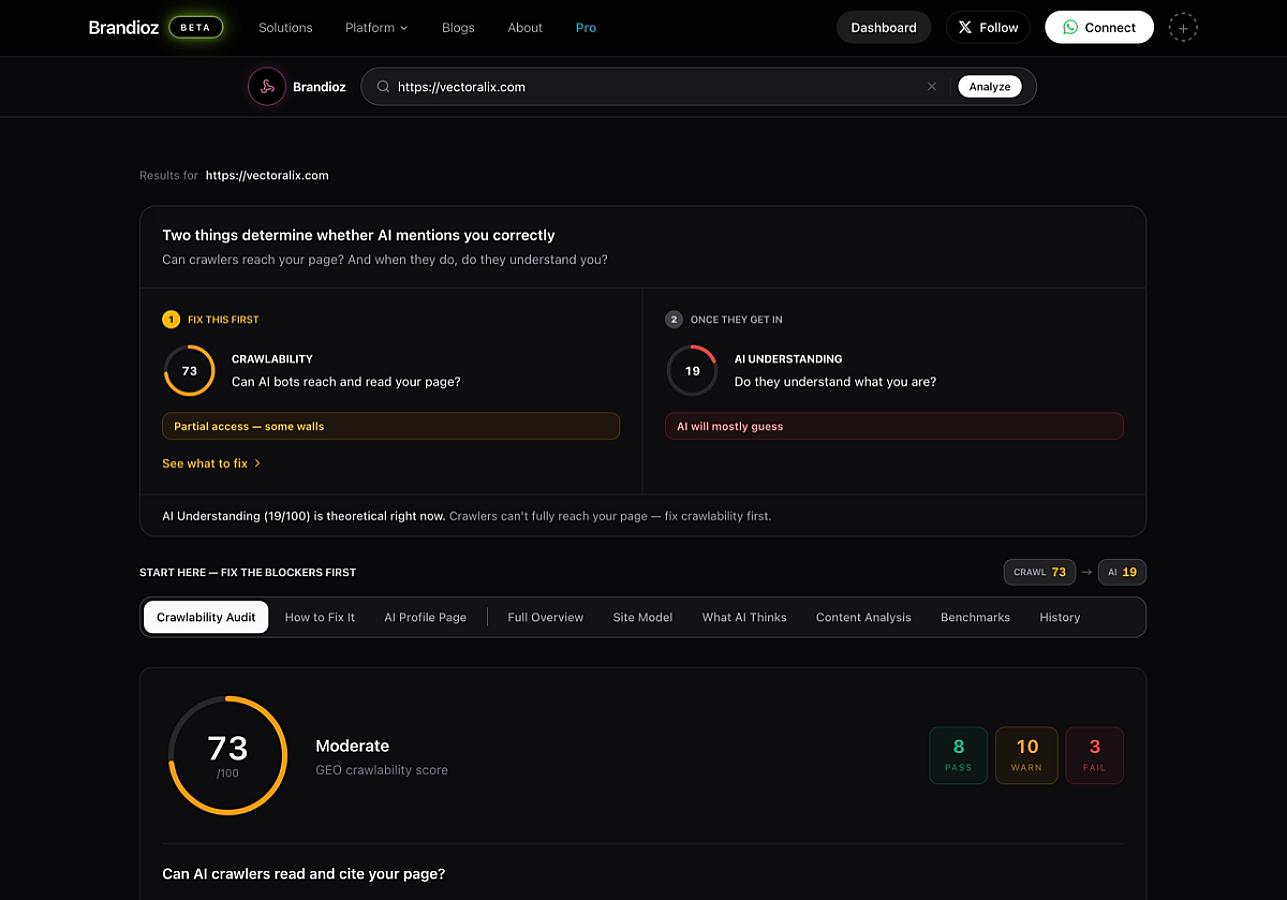Image resolution: width=1287 pixels, height=900 pixels.
Task: Clear the URL with the X icon
Action: pyautogui.click(x=932, y=87)
